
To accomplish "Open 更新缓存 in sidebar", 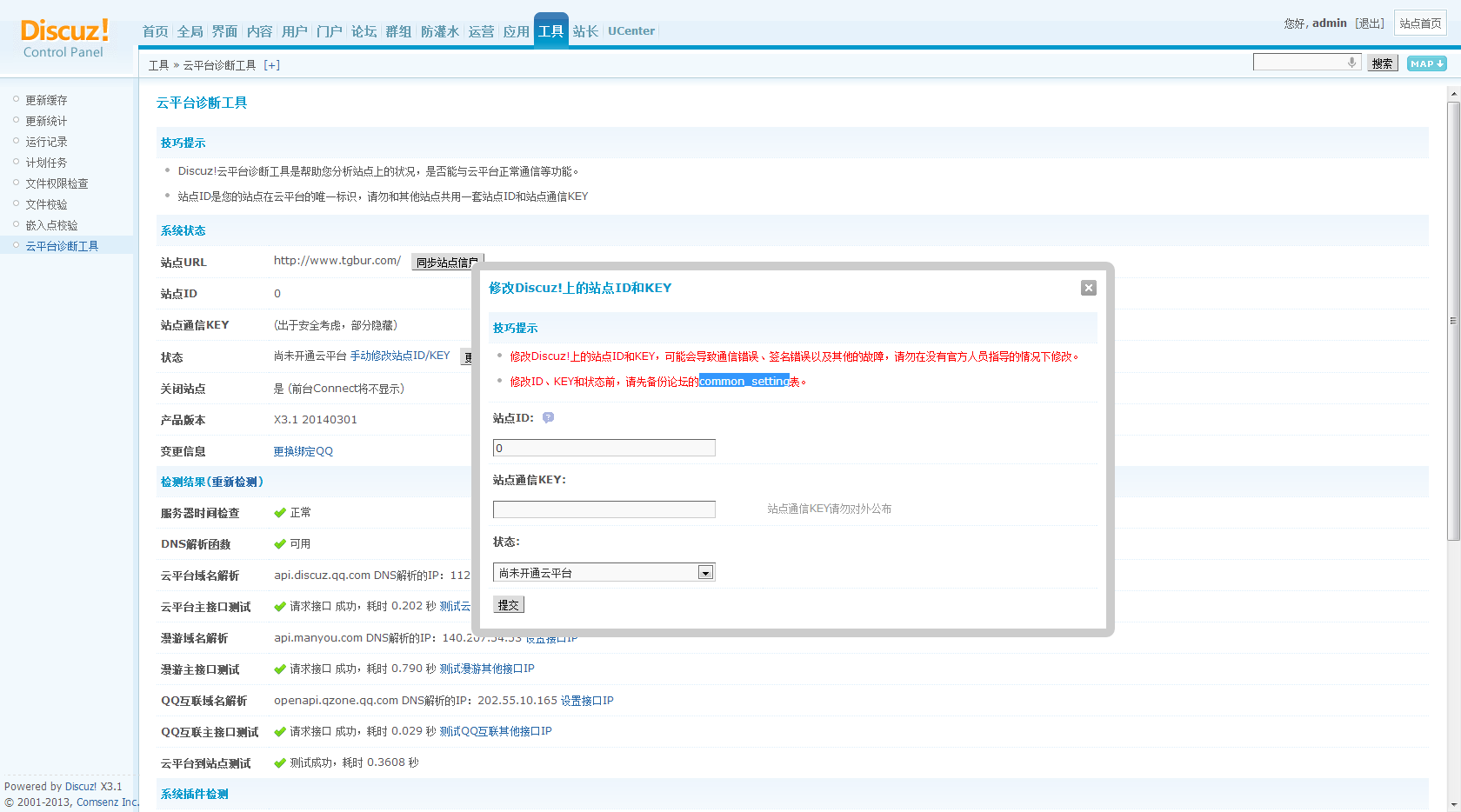I will pos(46,100).
